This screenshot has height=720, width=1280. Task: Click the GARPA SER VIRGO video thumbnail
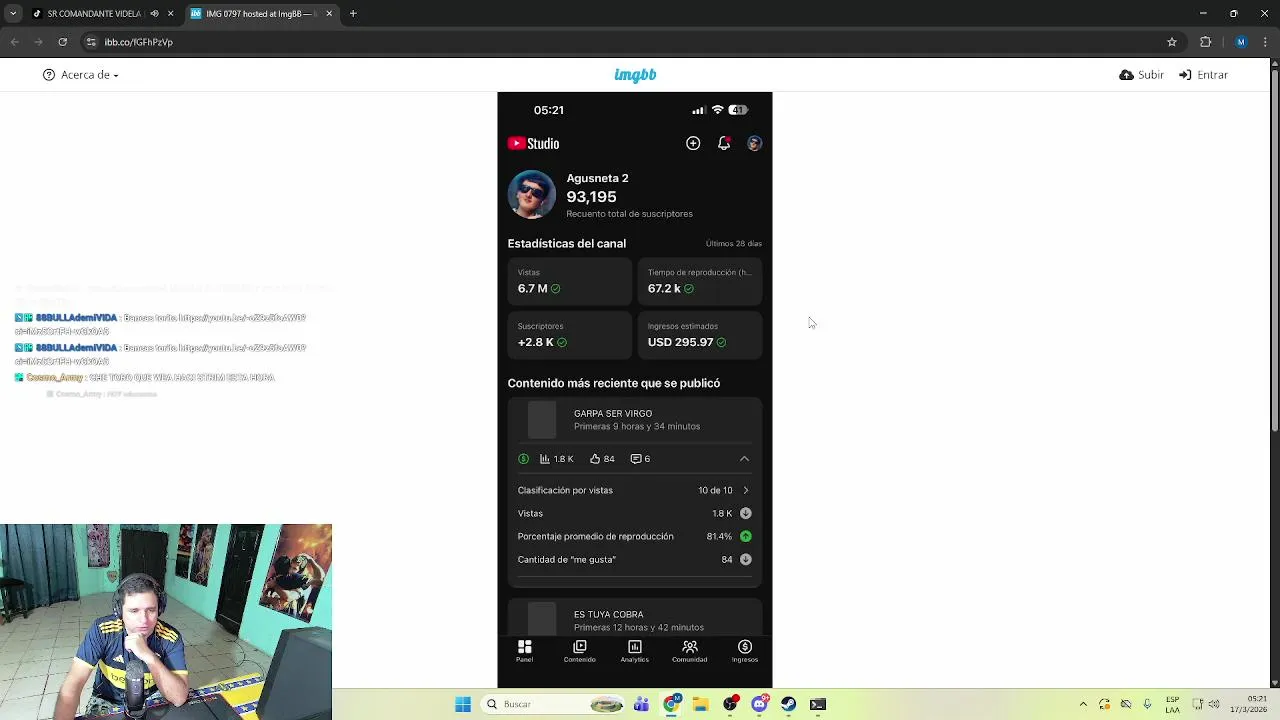[541, 420]
